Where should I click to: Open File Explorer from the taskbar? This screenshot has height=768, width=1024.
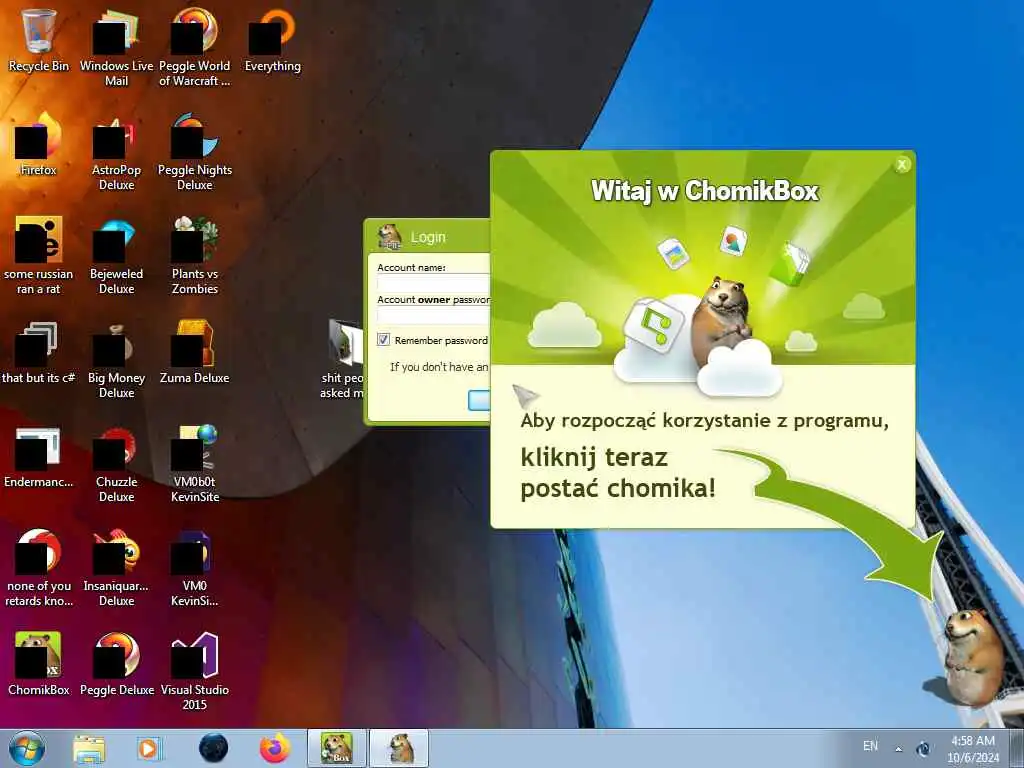tap(89, 748)
